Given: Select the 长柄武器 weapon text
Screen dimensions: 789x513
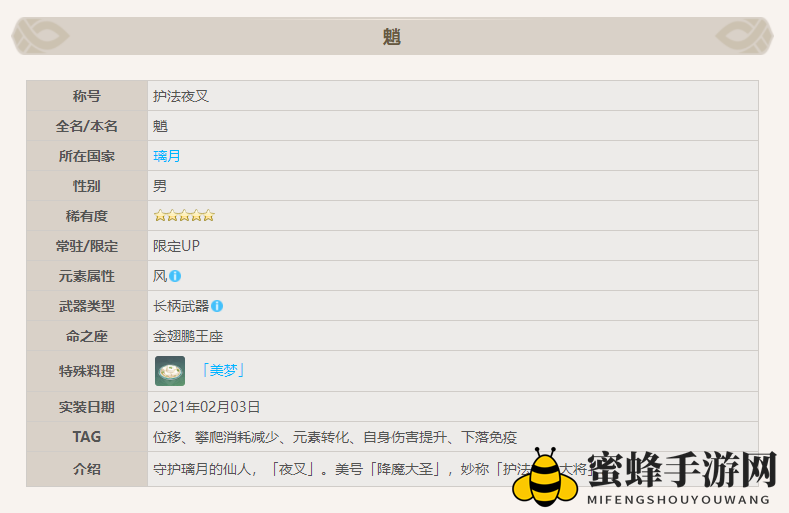Looking at the screenshot, I should 181,306.
